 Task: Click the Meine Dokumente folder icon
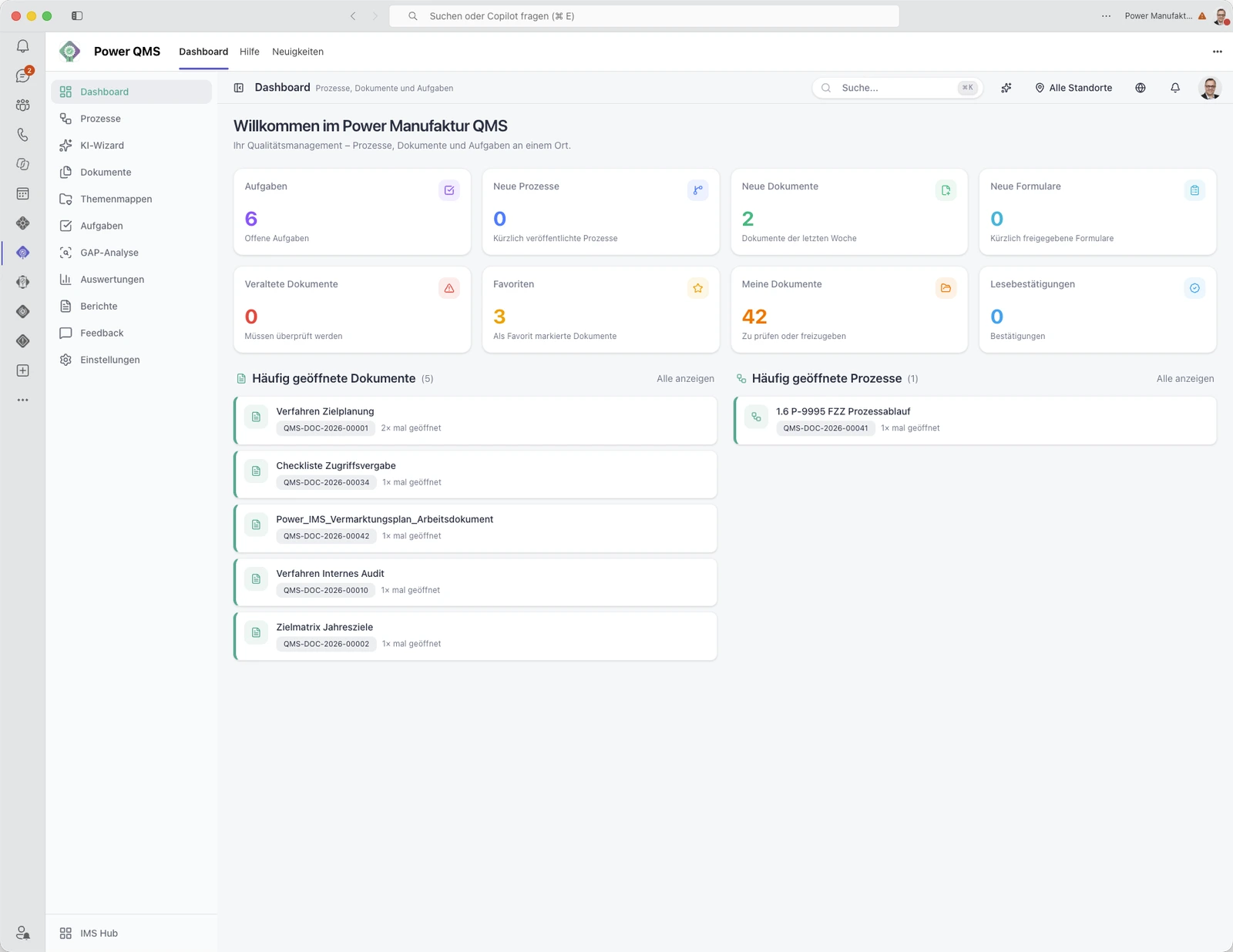click(x=946, y=288)
